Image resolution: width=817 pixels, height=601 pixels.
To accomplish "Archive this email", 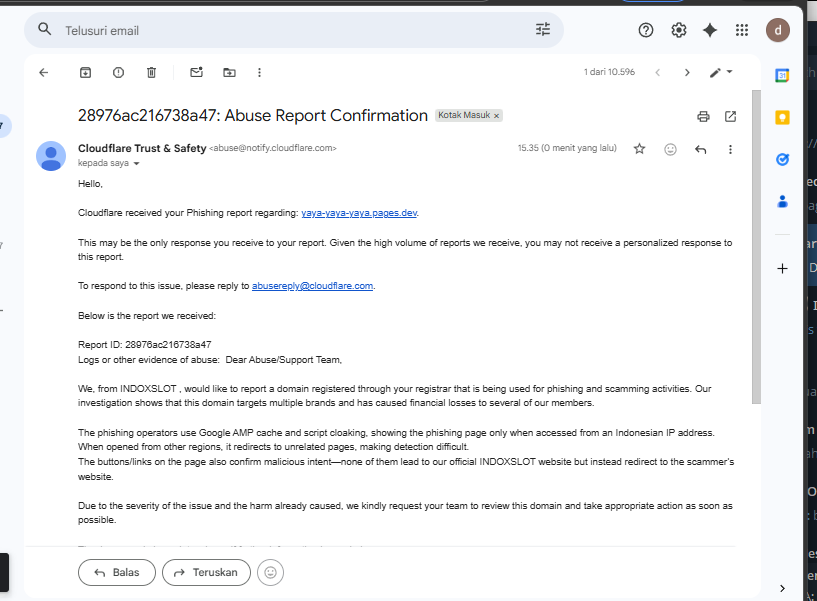I will [x=85, y=72].
